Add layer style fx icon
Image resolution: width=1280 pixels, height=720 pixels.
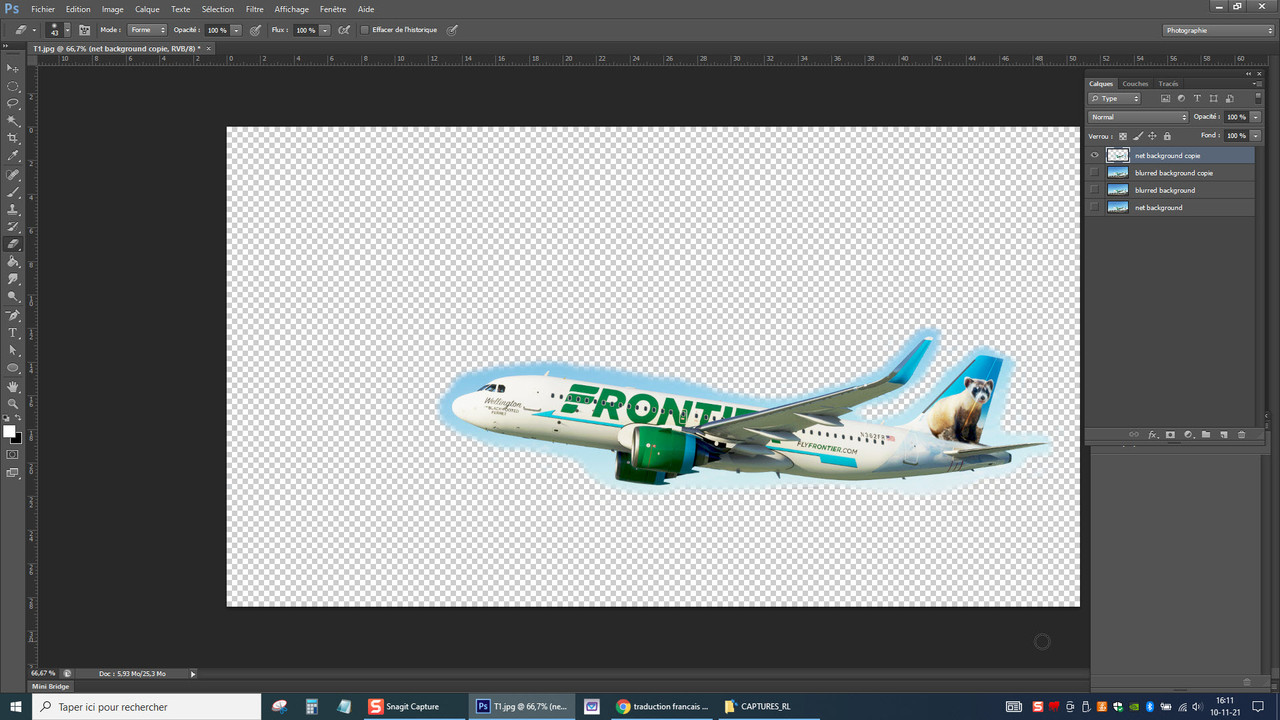click(1153, 435)
